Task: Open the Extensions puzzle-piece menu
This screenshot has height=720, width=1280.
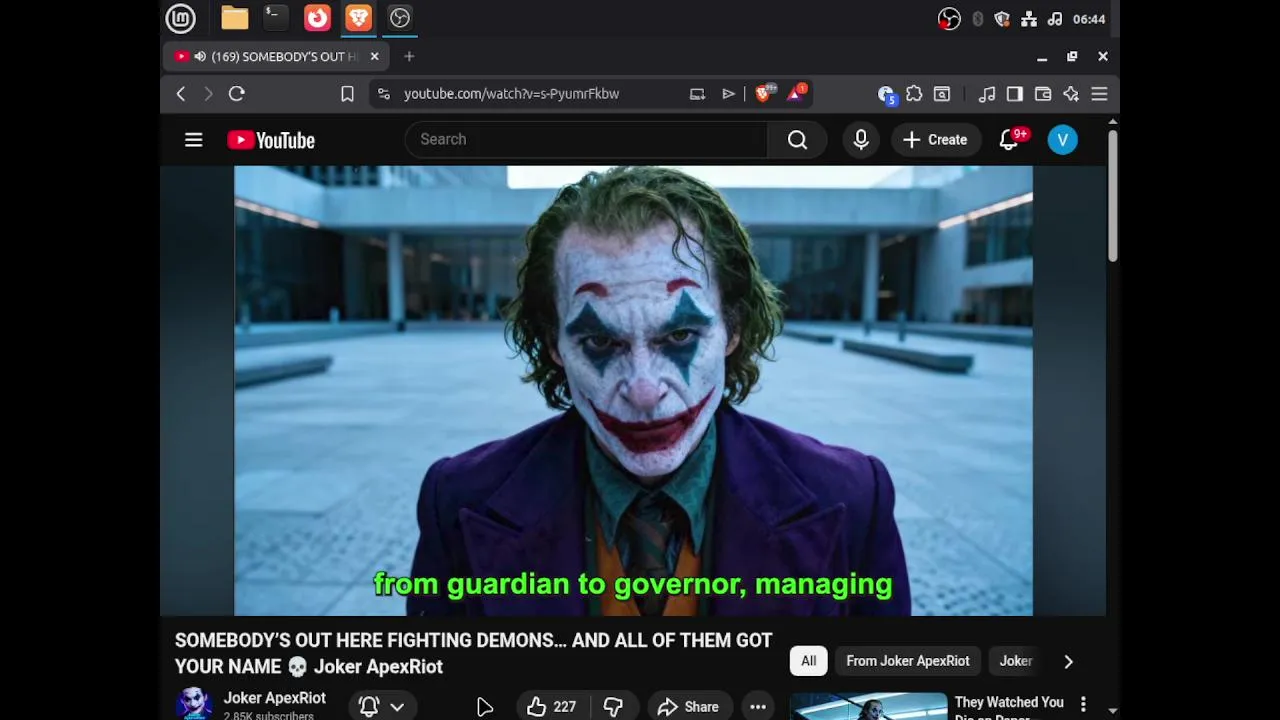Action: 914,94
